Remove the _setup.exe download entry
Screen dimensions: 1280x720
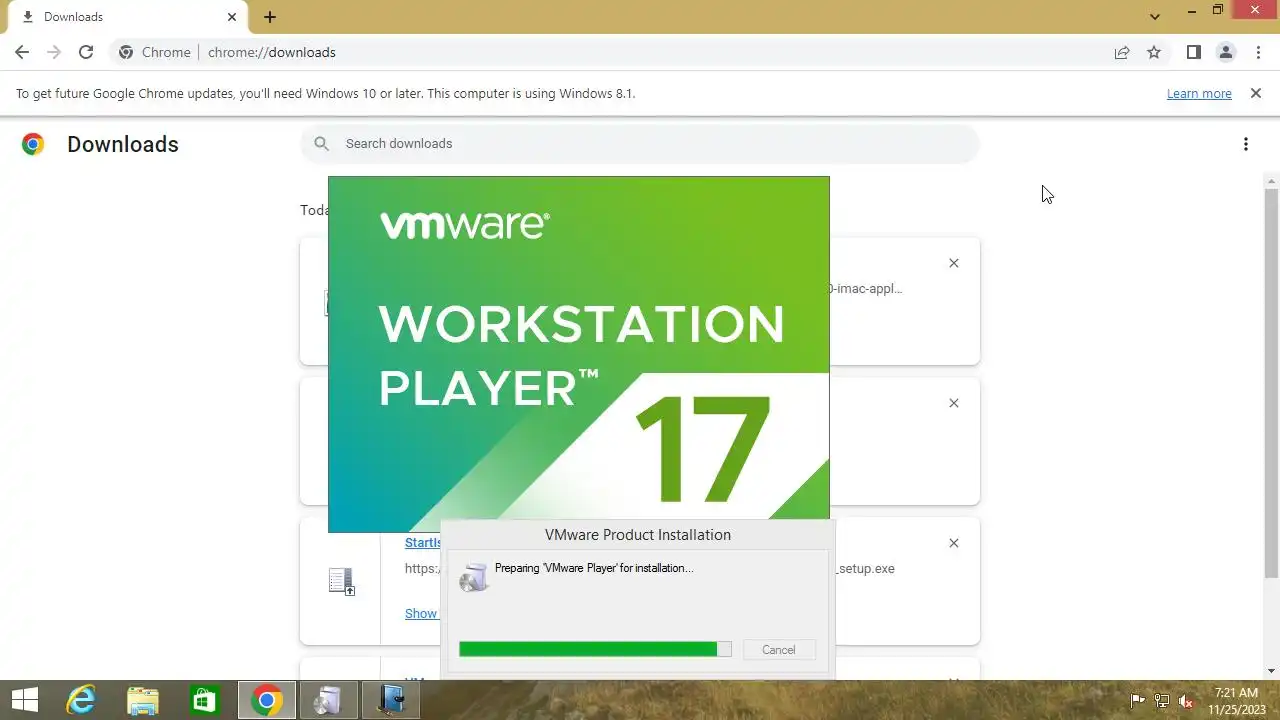click(x=953, y=543)
